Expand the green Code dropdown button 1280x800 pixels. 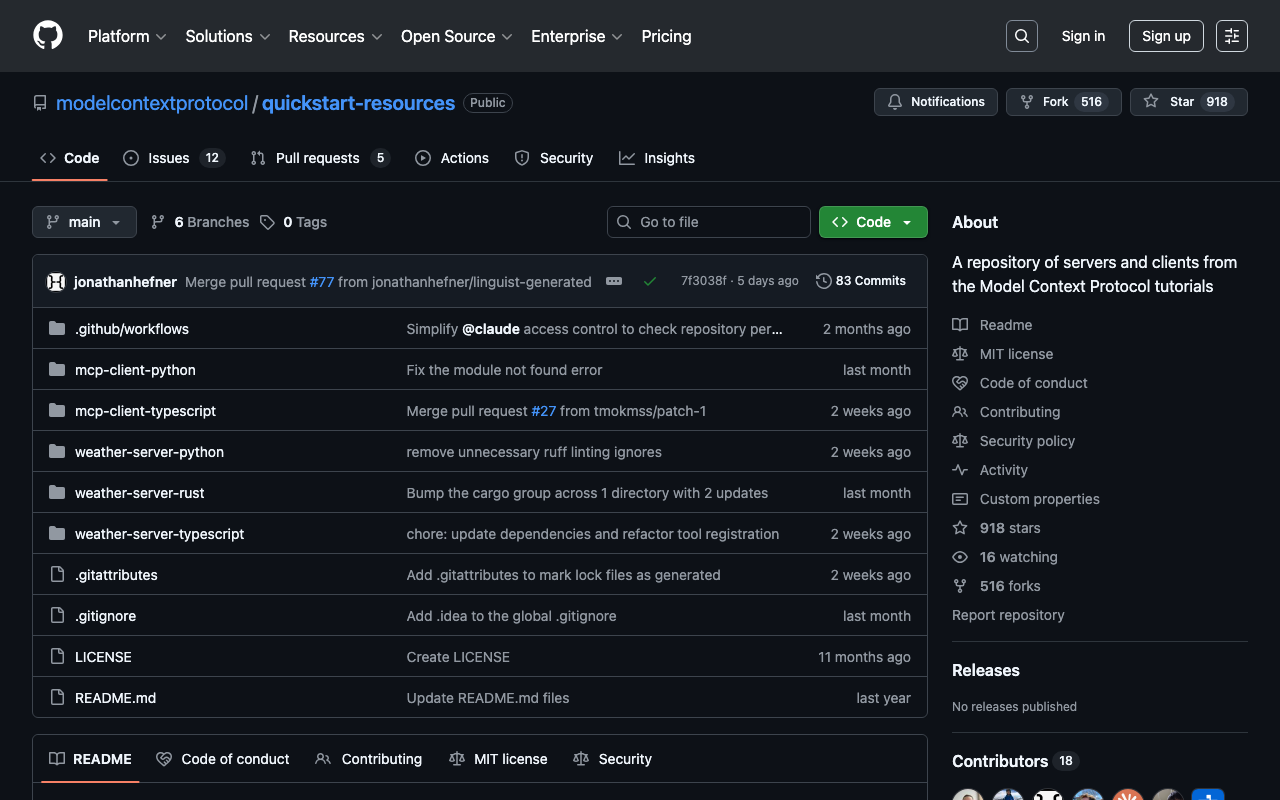tap(873, 222)
